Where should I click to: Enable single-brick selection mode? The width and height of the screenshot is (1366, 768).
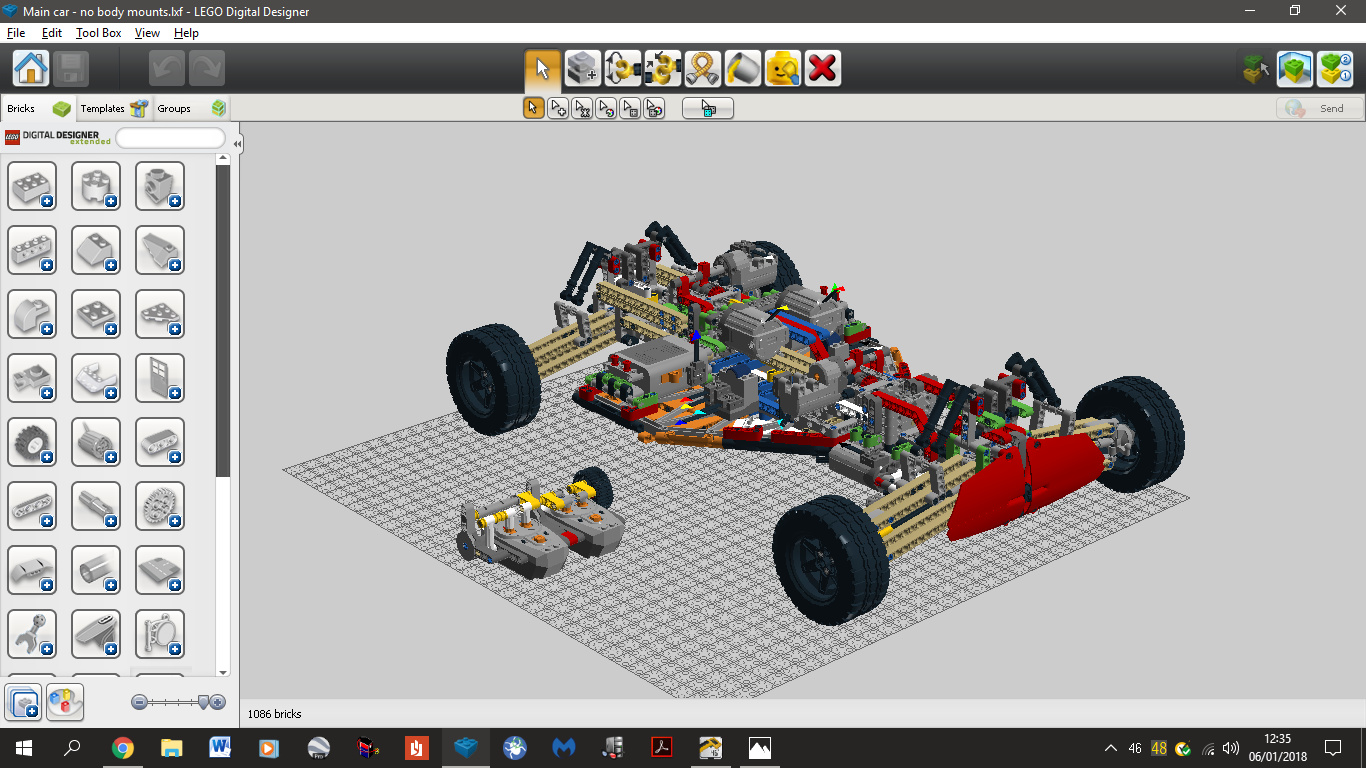click(534, 108)
